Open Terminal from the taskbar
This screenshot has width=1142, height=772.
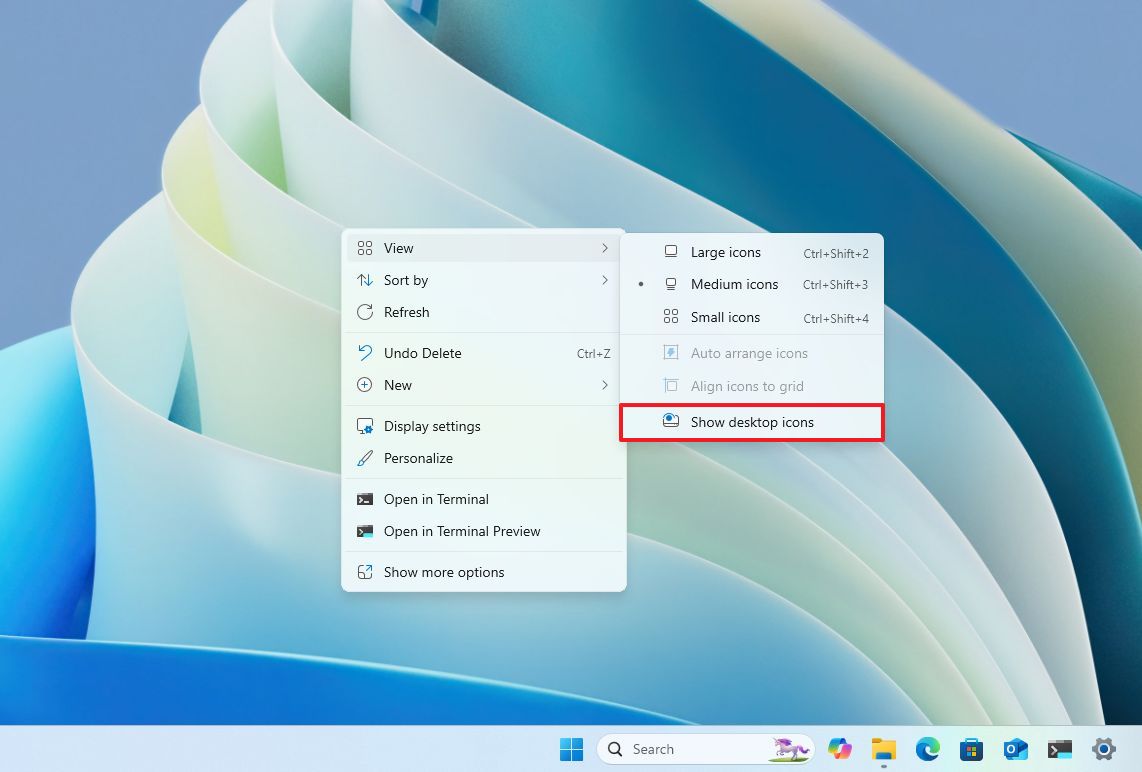[x=1060, y=749]
